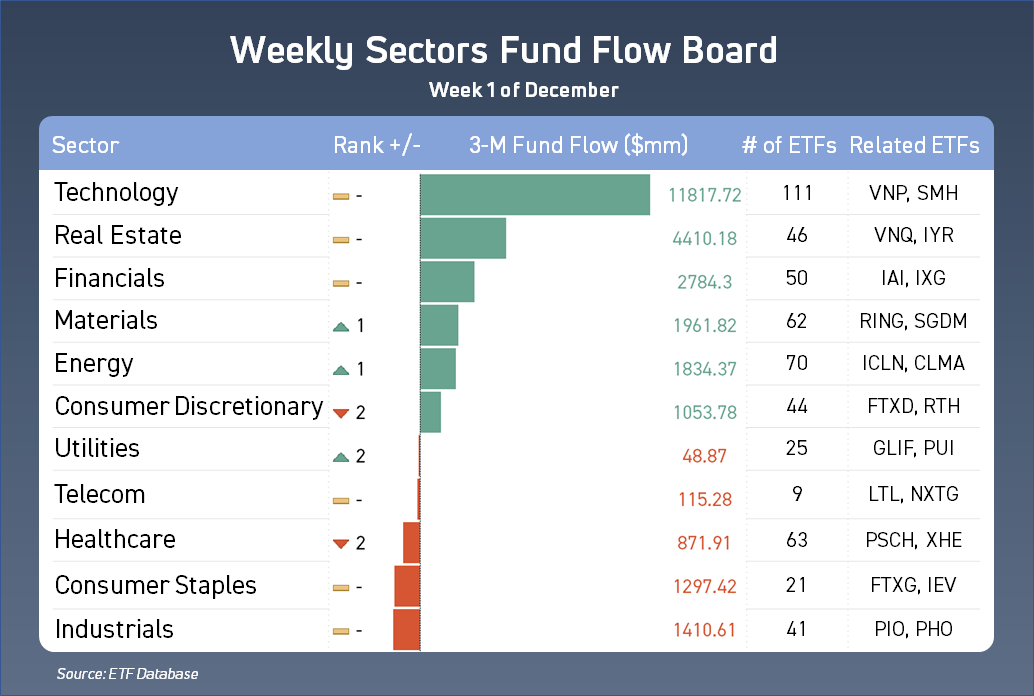Click the Source: ETF Database credit
Viewport: 1034px width, 696px height.
[x=127, y=674]
